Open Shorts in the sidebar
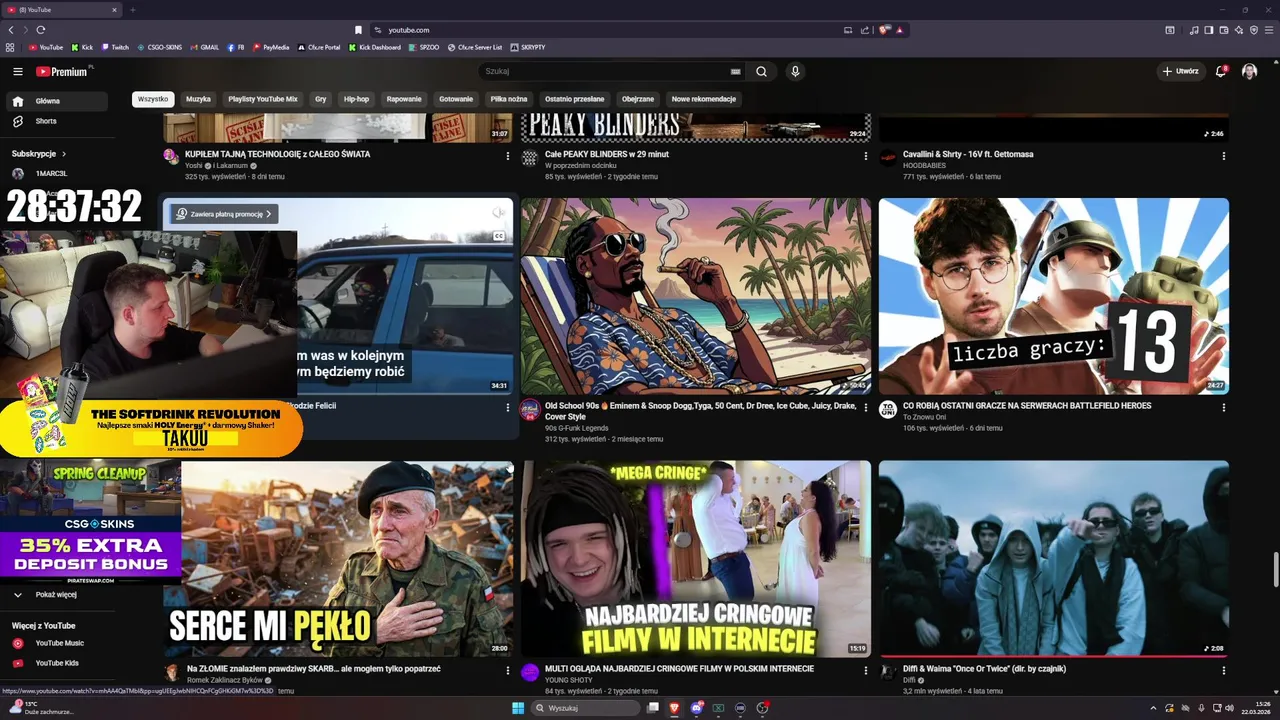The image size is (1280, 720). coord(58,121)
